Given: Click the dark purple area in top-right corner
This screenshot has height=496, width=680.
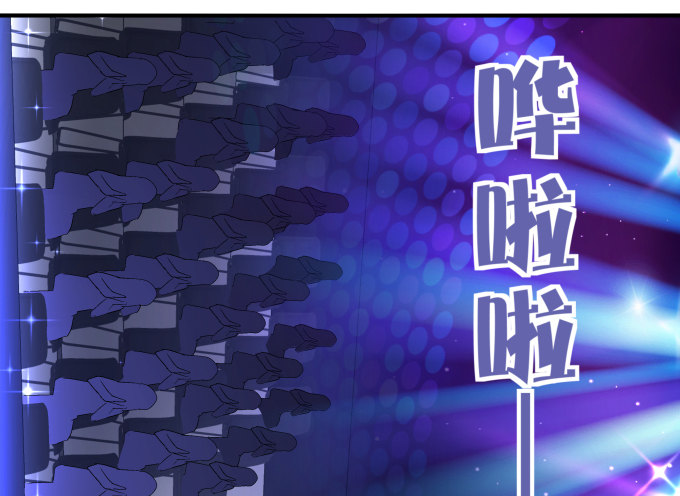Looking at the screenshot, I should coord(640,40).
